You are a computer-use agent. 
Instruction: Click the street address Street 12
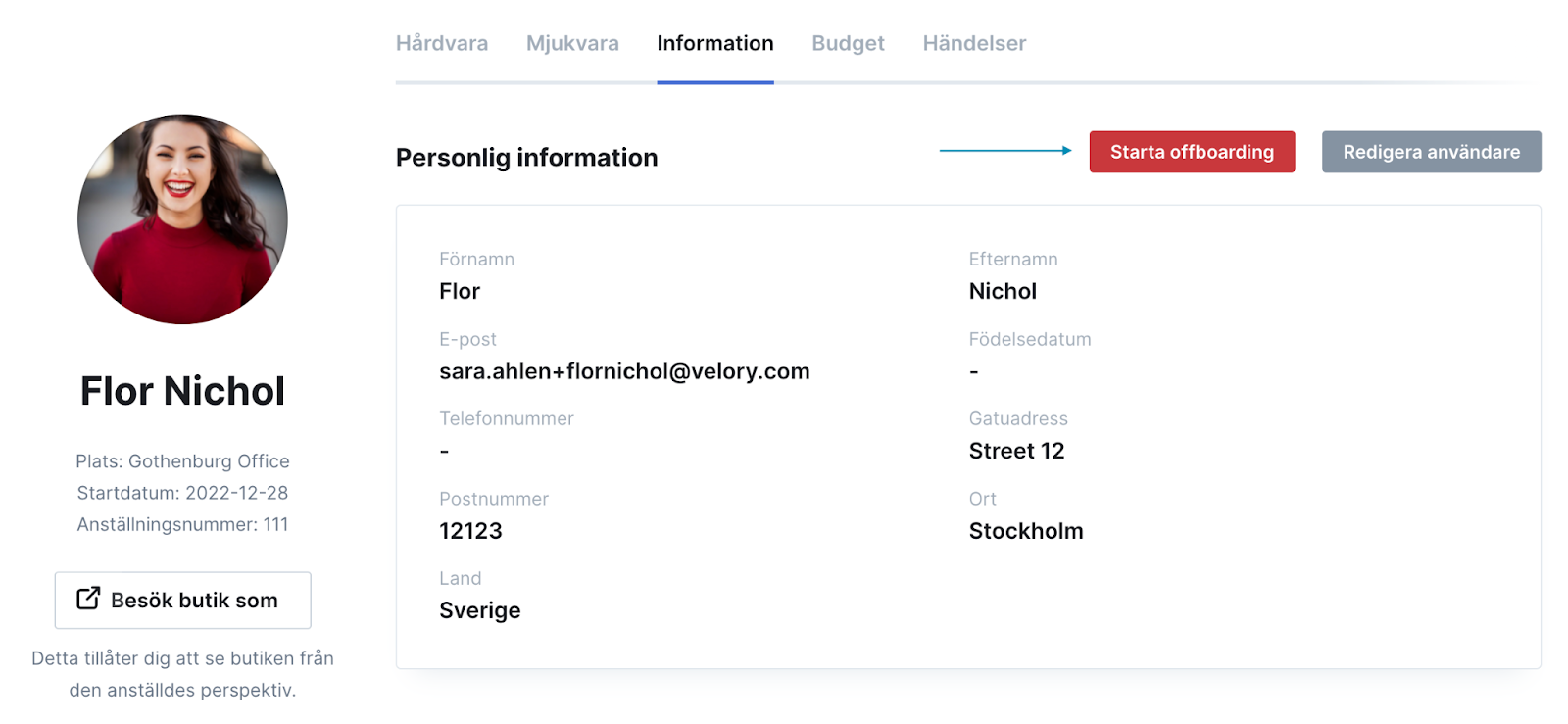(x=1016, y=451)
